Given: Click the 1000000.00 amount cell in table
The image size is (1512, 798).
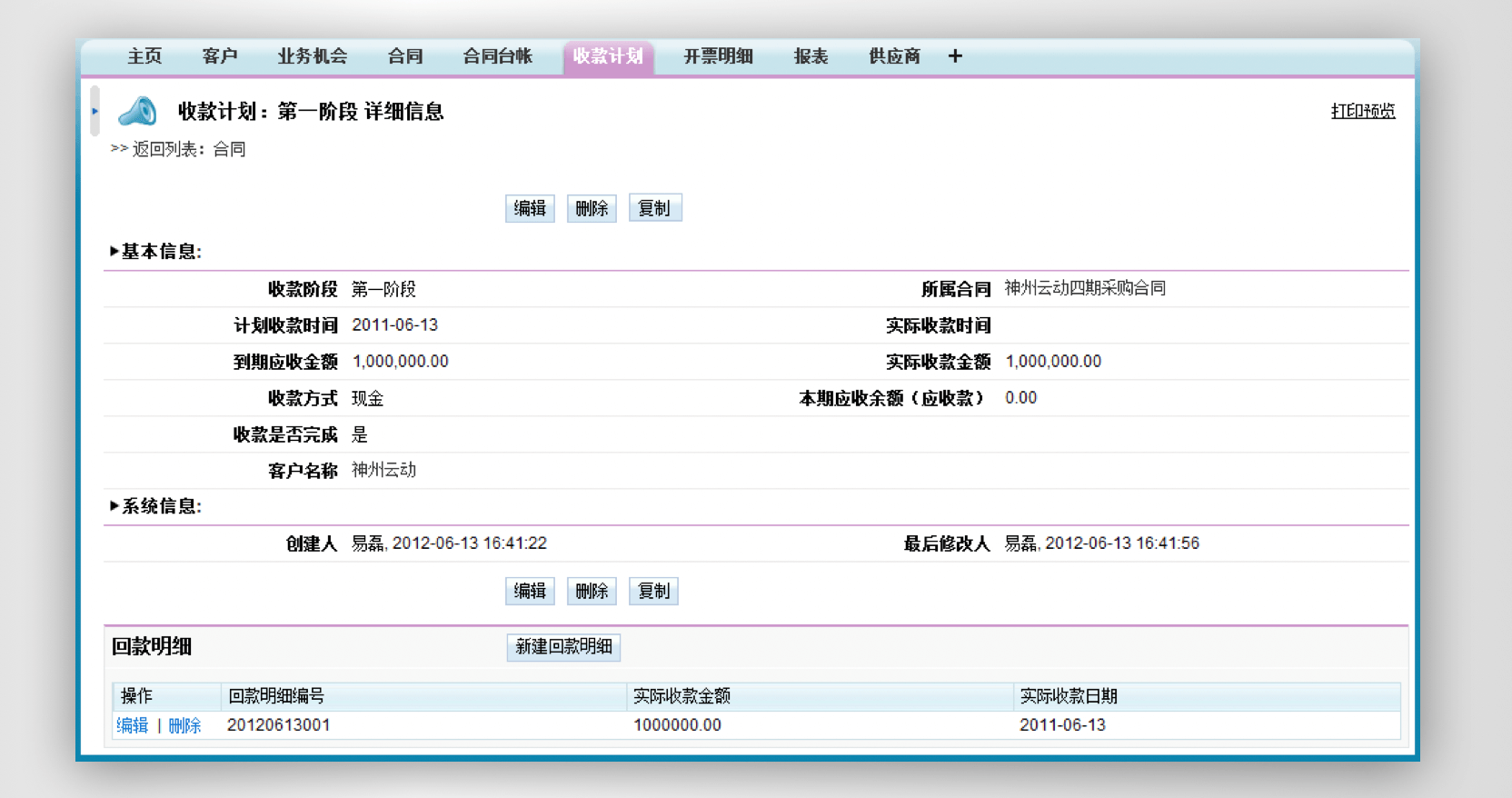Looking at the screenshot, I should tap(677, 725).
